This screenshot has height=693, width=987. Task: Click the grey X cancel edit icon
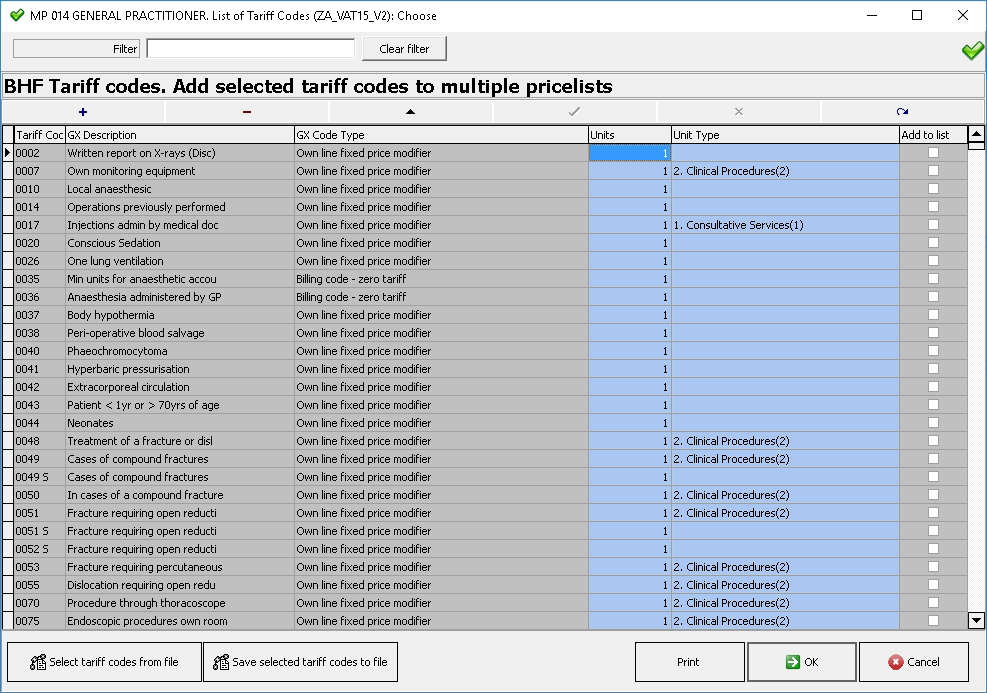click(738, 112)
